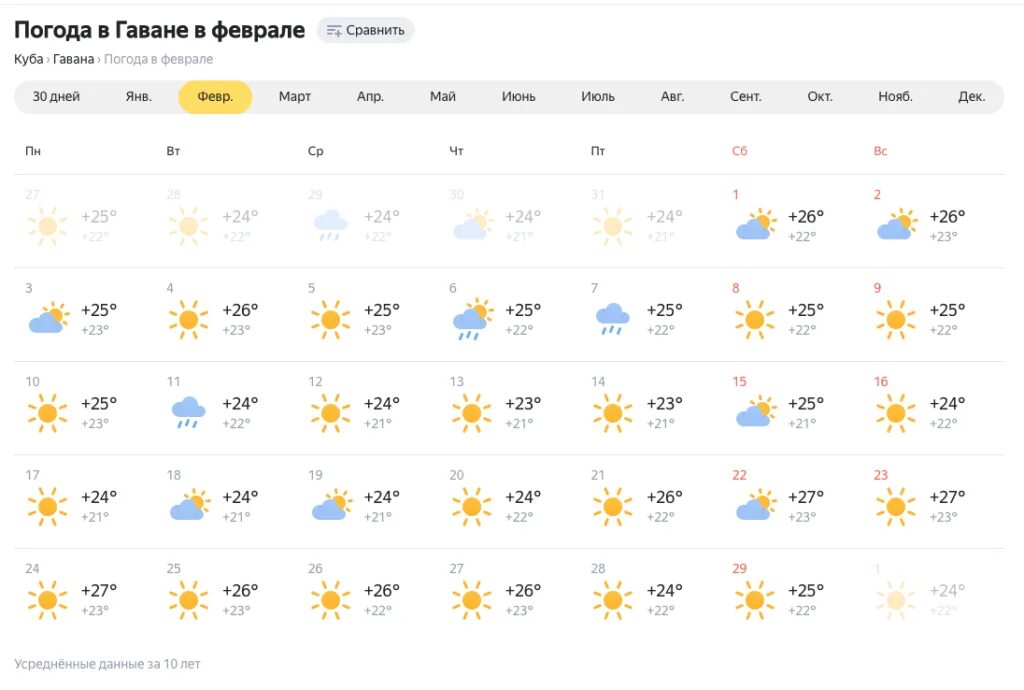Select the 30 дней tab
This screenshot has height=690, width=1024.
click(56, 97)
